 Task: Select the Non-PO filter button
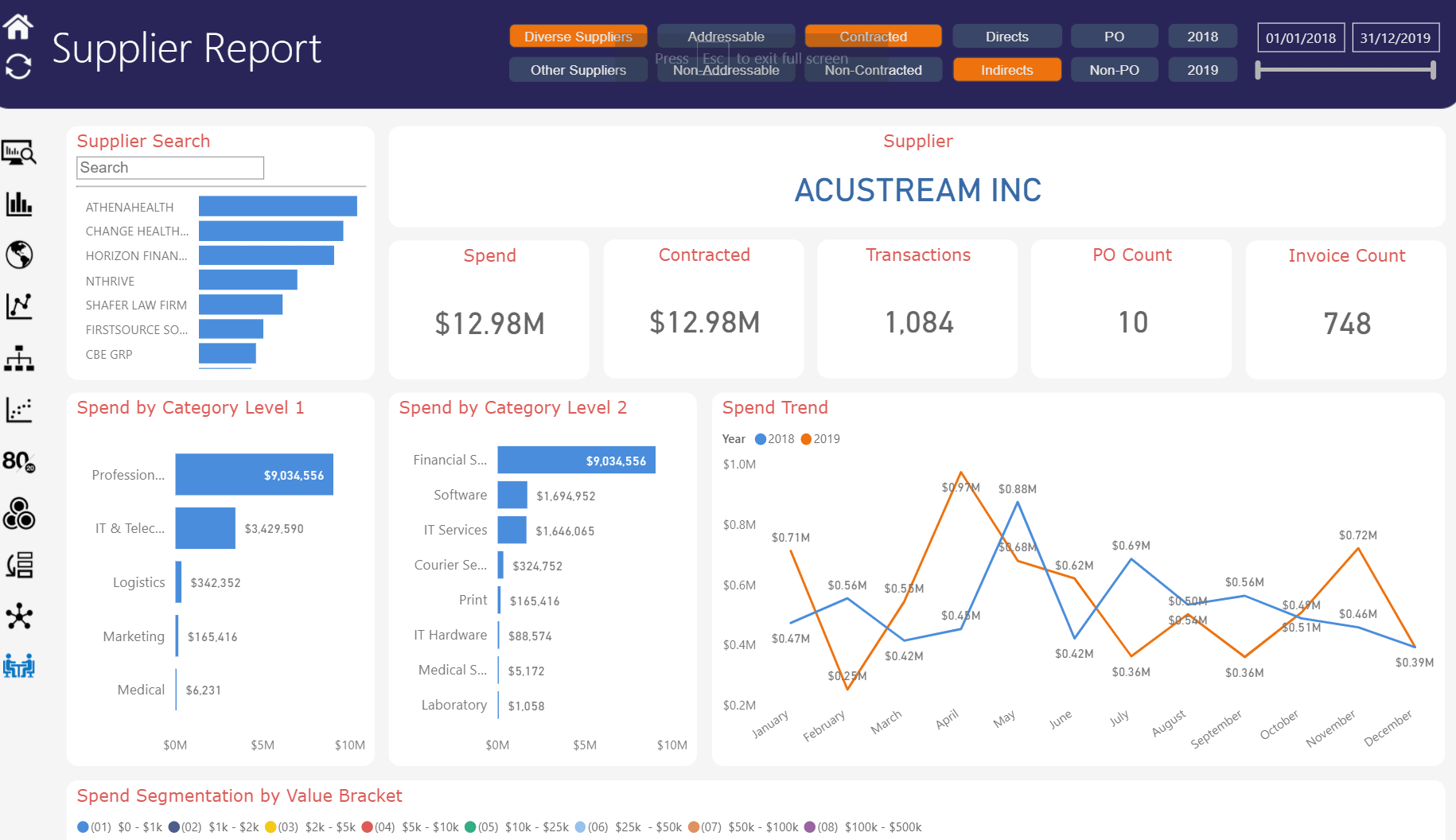tap(1114, 70)
